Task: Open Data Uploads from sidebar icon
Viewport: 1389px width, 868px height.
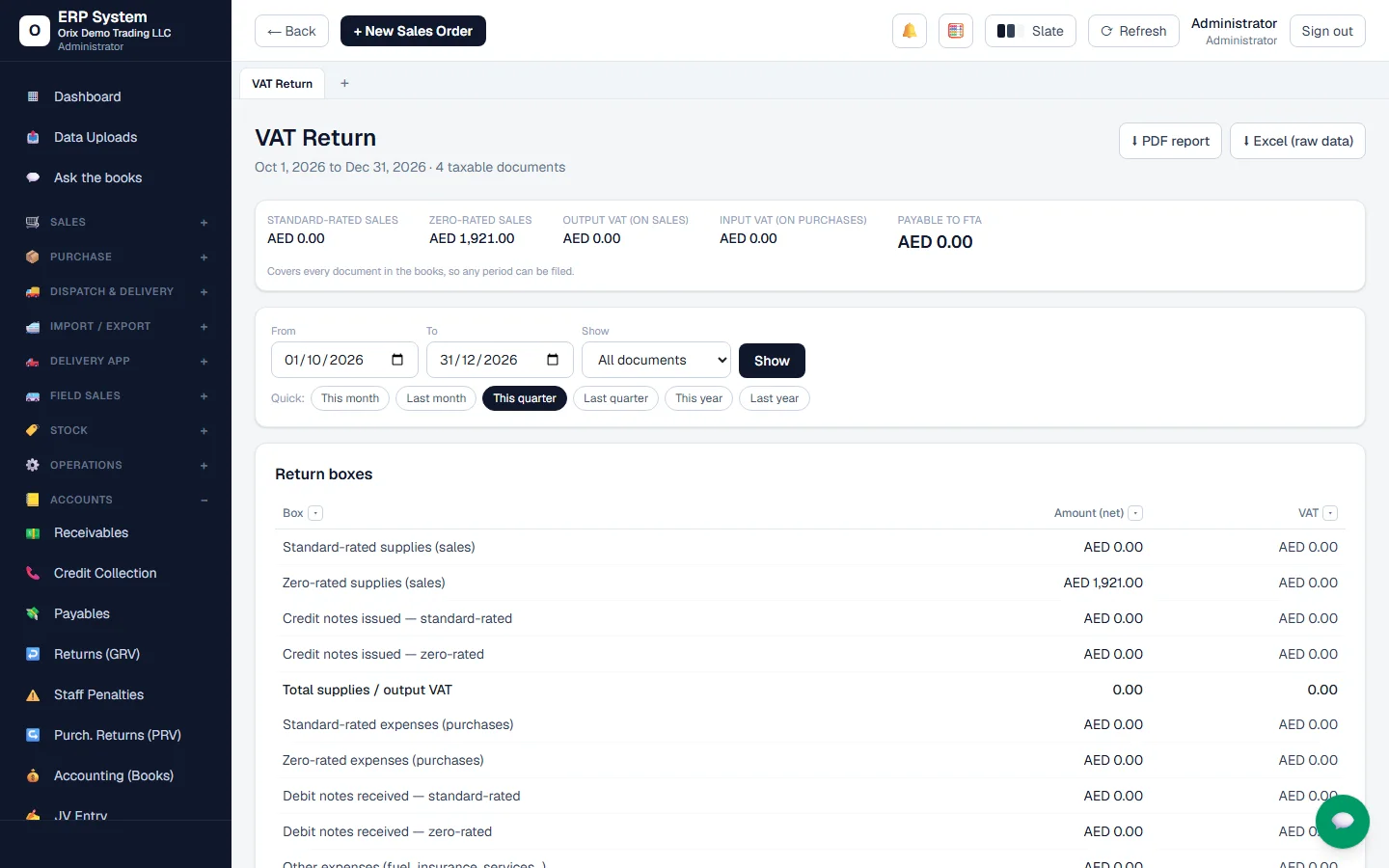Action: point(33,137)
